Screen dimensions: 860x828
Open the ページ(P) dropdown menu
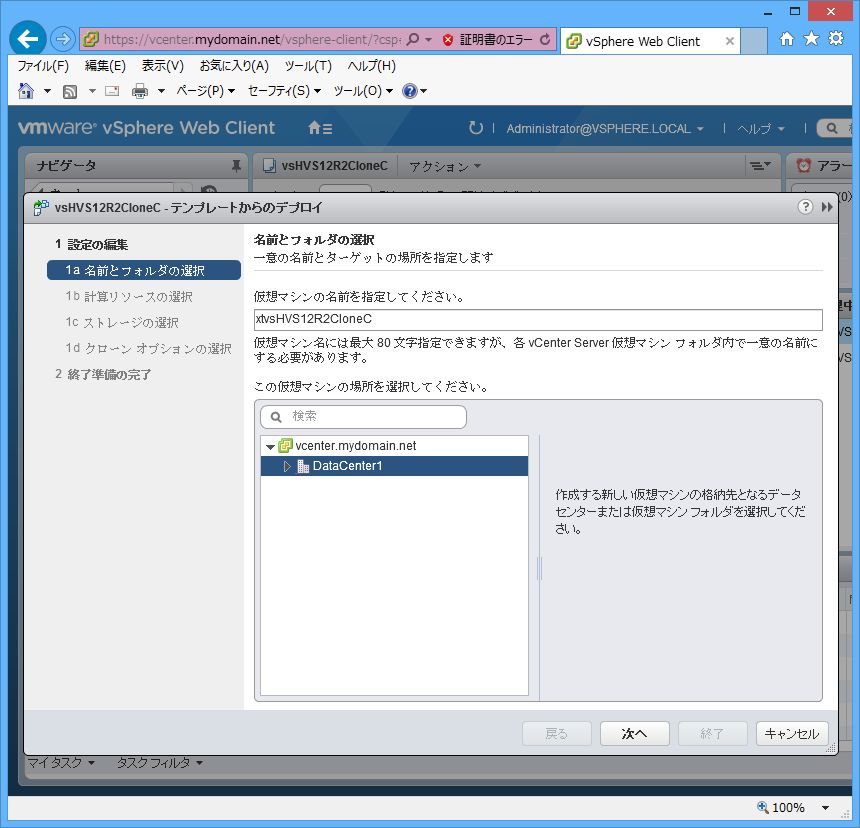click(206, 91)
